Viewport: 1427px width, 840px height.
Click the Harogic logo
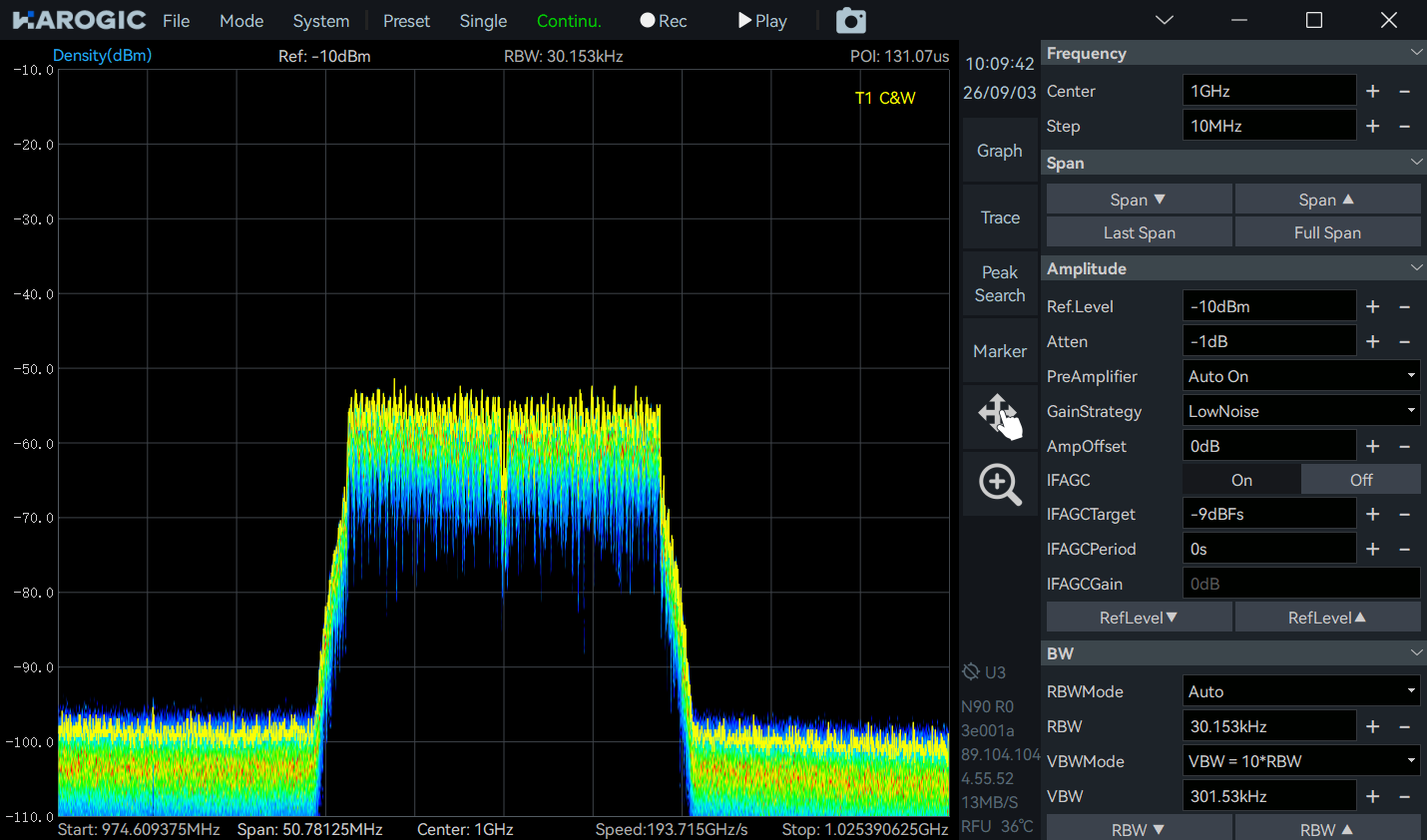[80, 20]
